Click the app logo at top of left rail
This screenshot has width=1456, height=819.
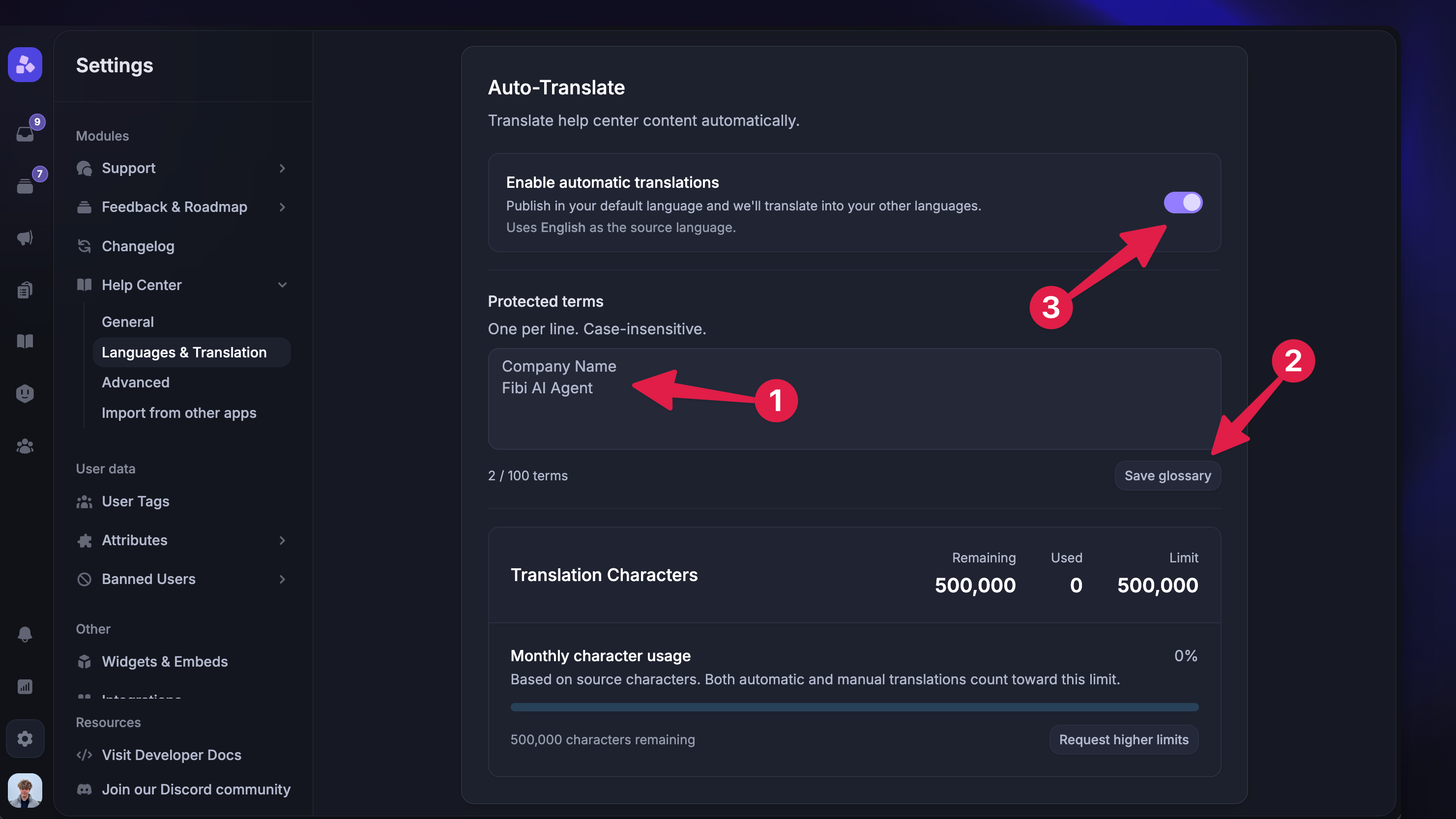coord(25,64)
